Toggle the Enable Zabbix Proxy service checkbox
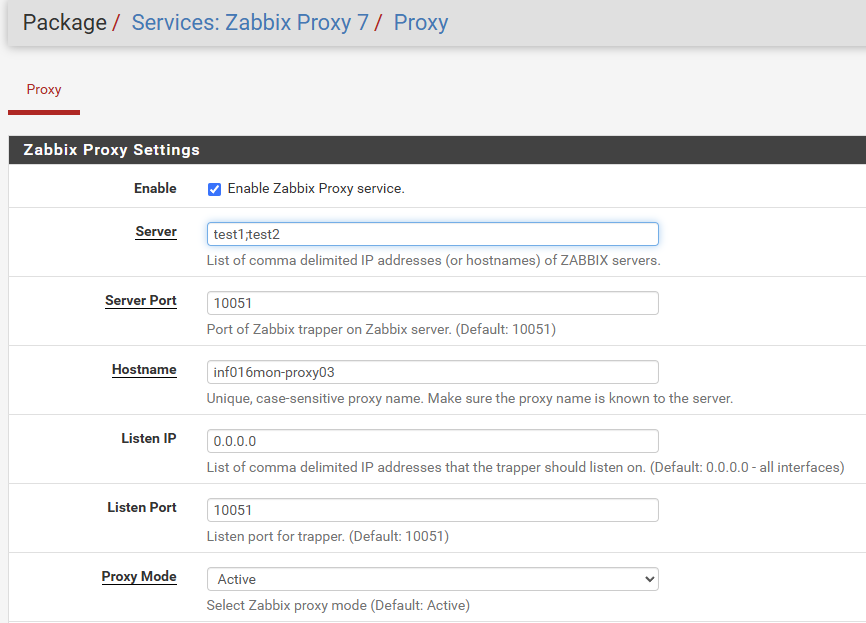866x623 pixels. [214, 189]
